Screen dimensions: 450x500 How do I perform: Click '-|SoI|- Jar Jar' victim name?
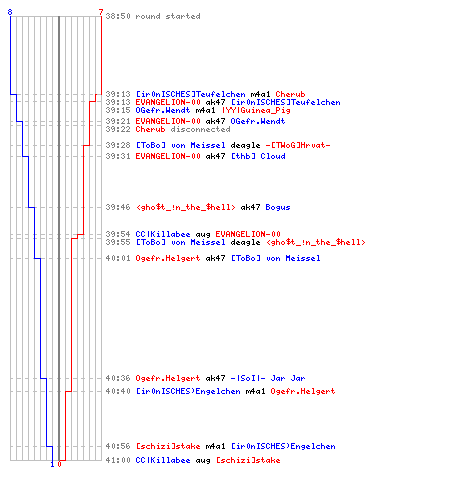pyautogui.click(x=268, y=378)
